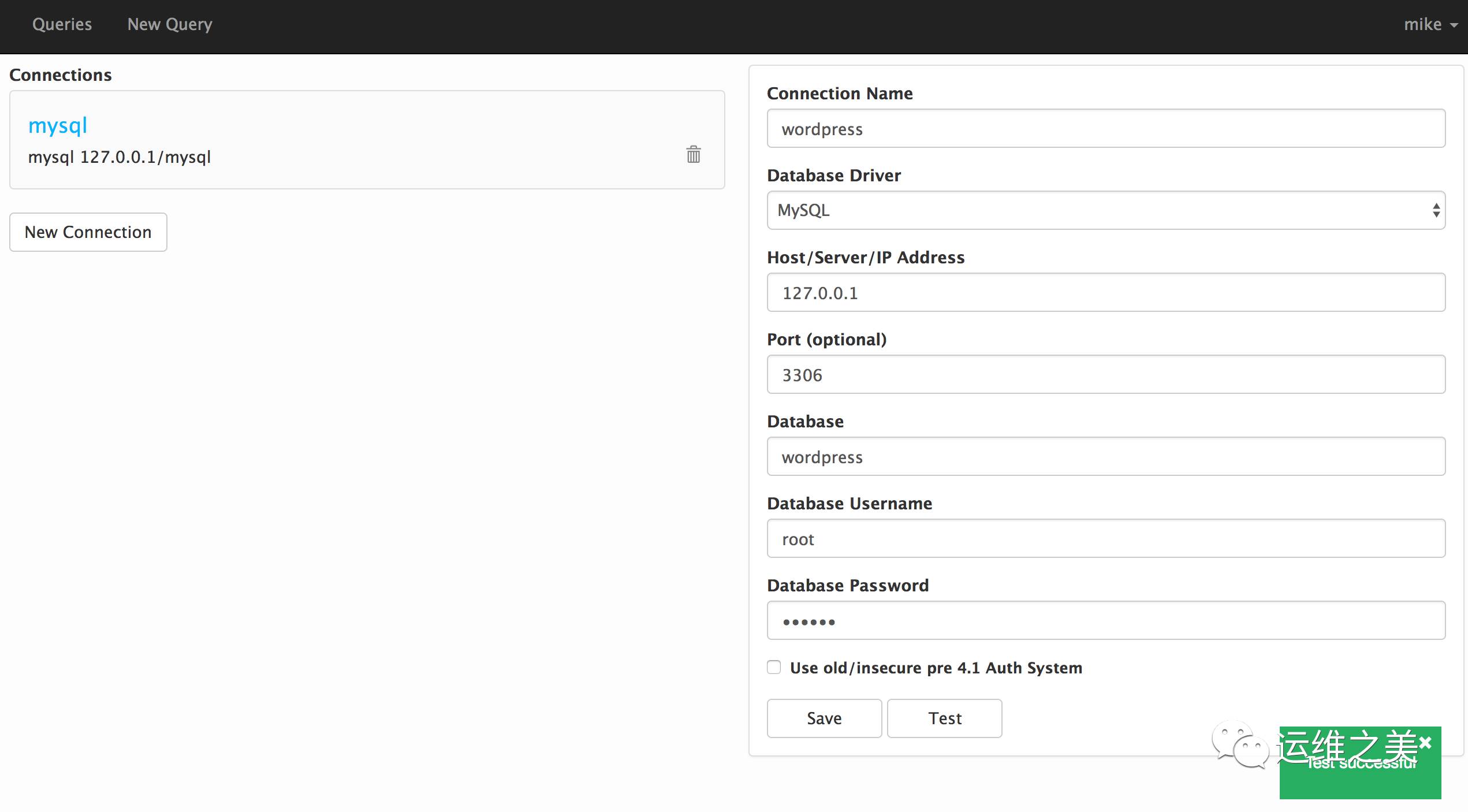This screenshot has width=1468, height=812.
Task: Toggle the old/insecure pre 4.1 Auth checkbox
Action: coord(774,667)
